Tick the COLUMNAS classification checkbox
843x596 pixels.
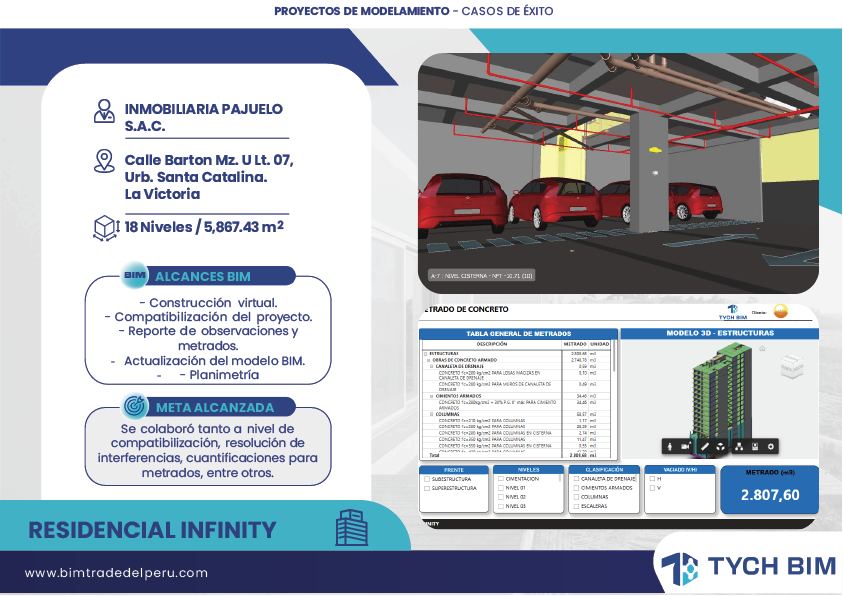coord(575,497)
